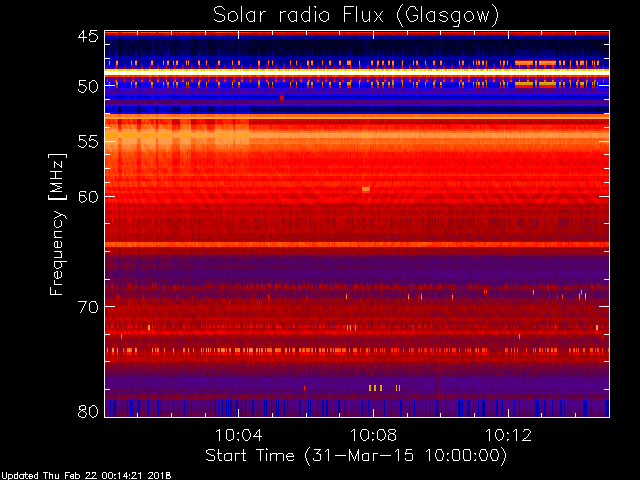Click the small red spot near 51 MHz
The height and width of the screenshot is (480, 640).
click(282, 98)
